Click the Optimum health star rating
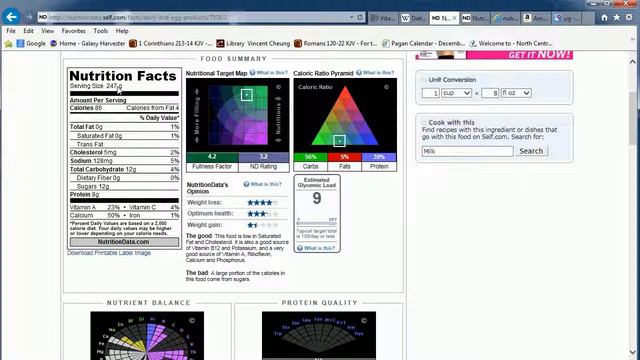Viewport: 640px width, 360px height. pyautogui.click(x=262, y=213)
